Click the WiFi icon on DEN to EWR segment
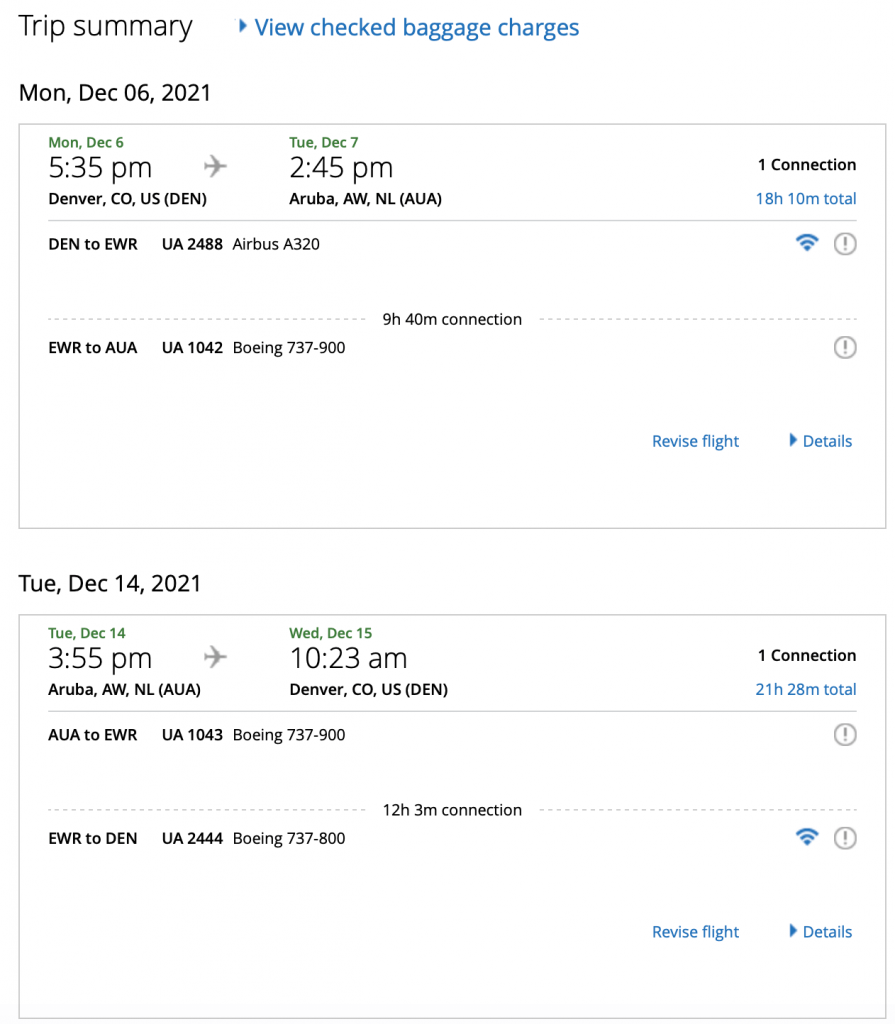 [x=807, y=242]
